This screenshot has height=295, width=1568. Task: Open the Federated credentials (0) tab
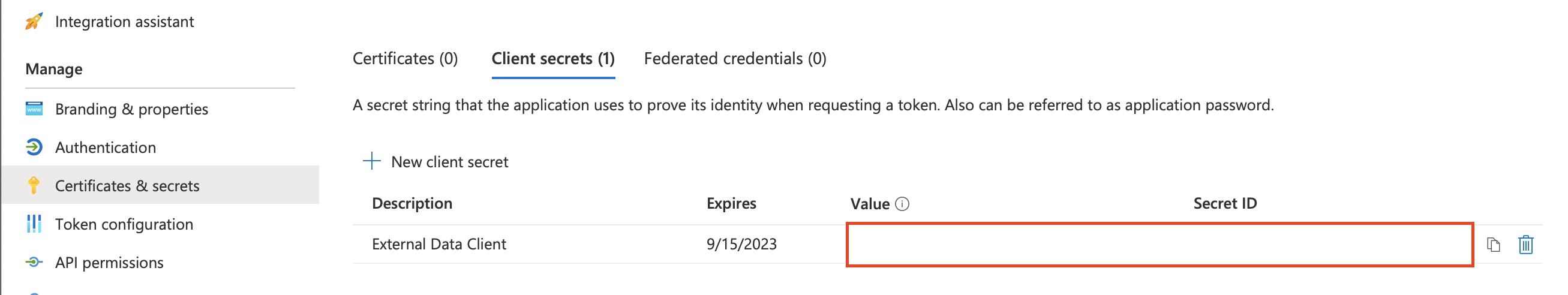point(735,58)
